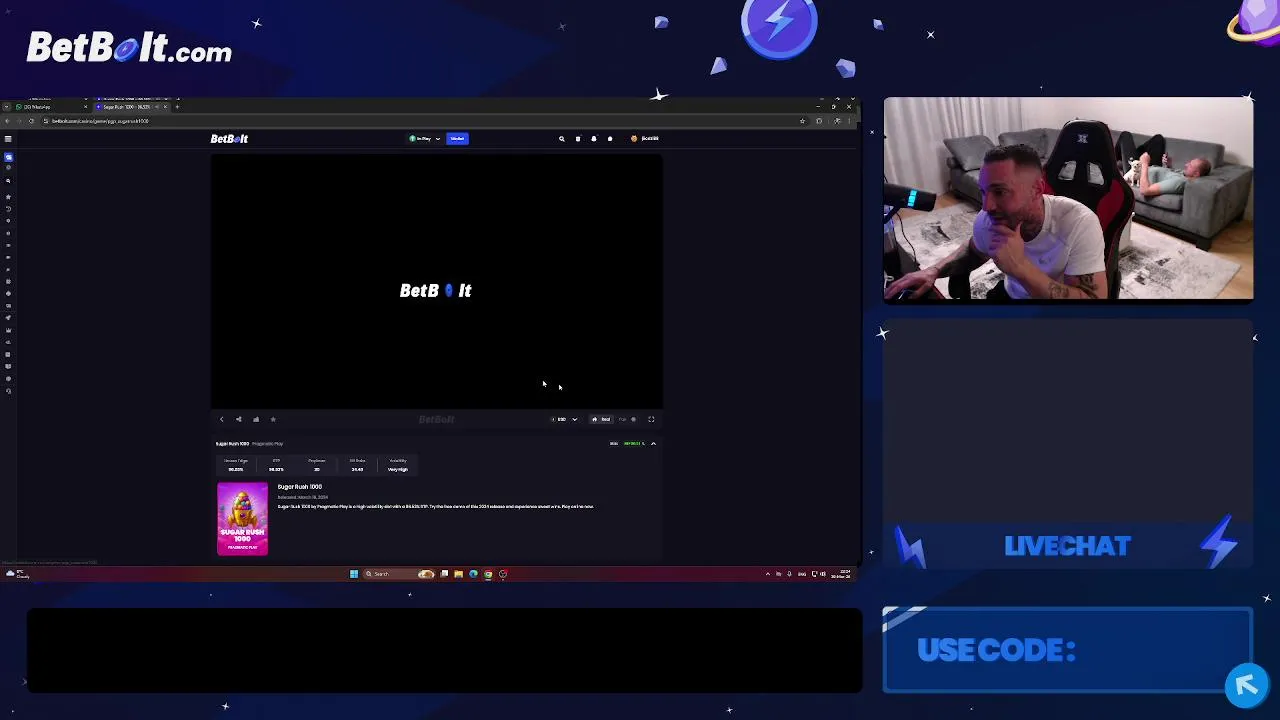Click the browser reload button
Viewport: 1280px width, 720px height.
(31, 121)
